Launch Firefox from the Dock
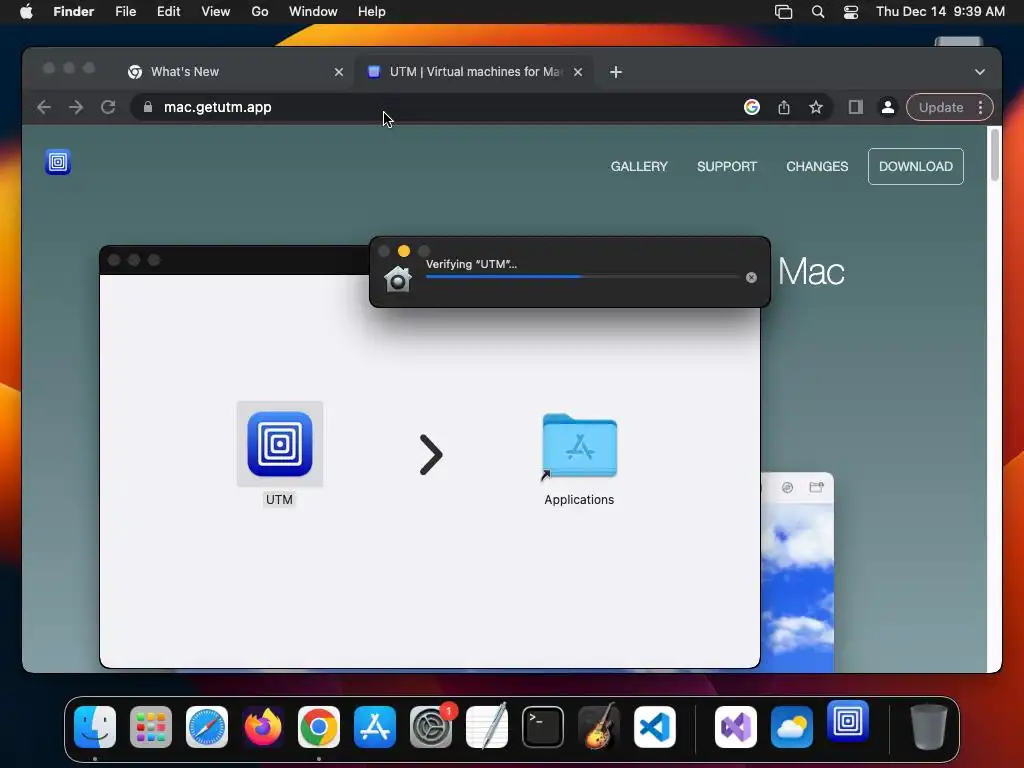1024x768 pixels. click(263, 727)
